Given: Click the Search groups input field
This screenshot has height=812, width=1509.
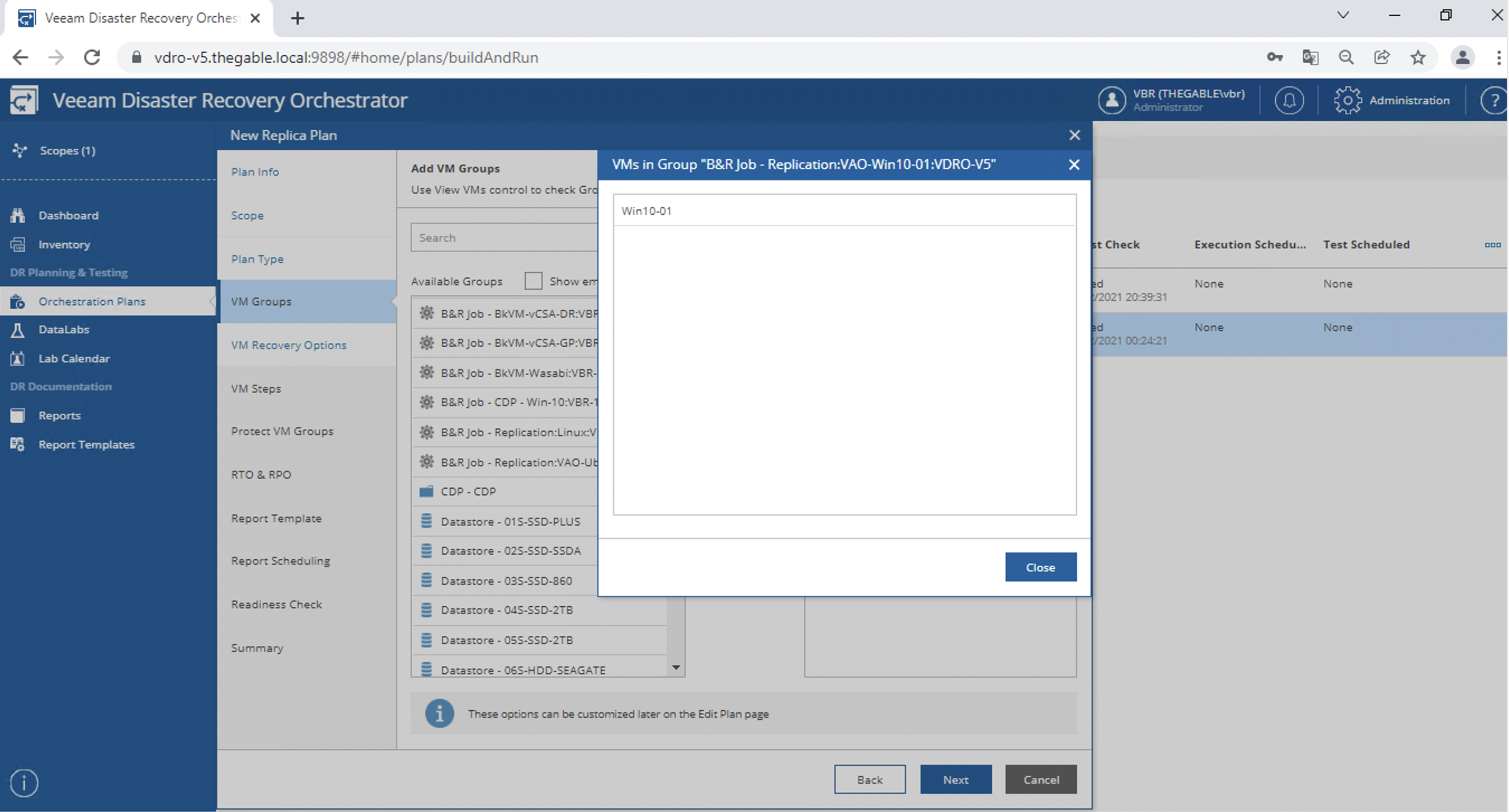Looking at the screenshot, I should coord(504,238).
